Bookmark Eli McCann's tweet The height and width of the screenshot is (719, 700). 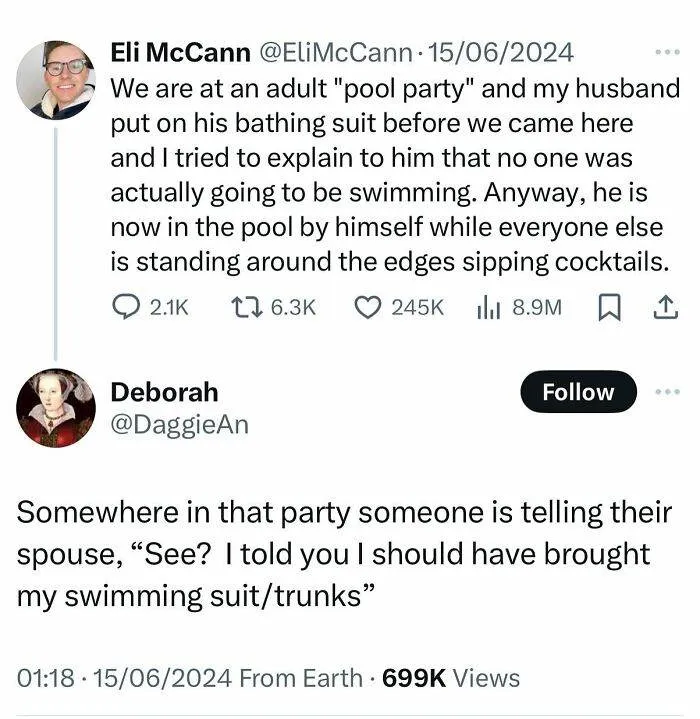[x=607, y=308]
